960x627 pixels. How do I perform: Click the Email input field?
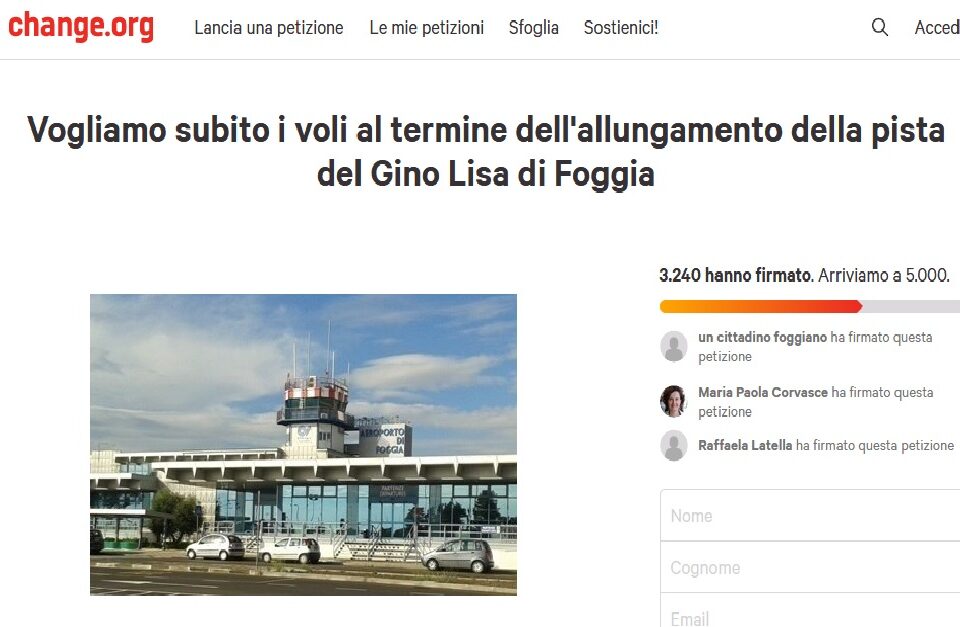(810, 612)
